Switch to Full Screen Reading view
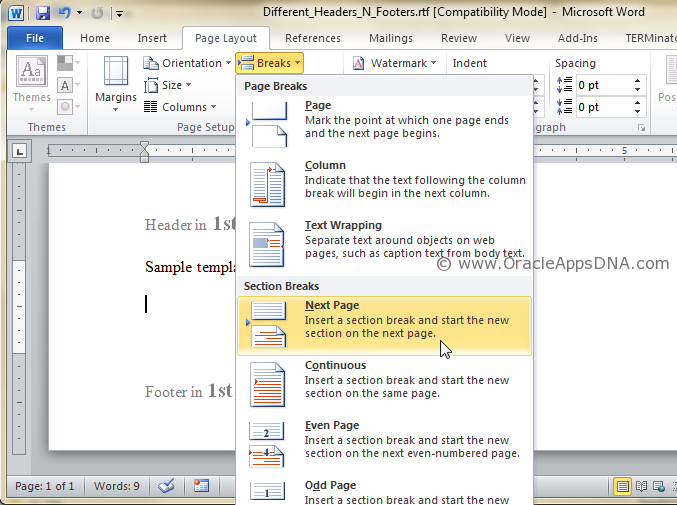 click(641, 486)
